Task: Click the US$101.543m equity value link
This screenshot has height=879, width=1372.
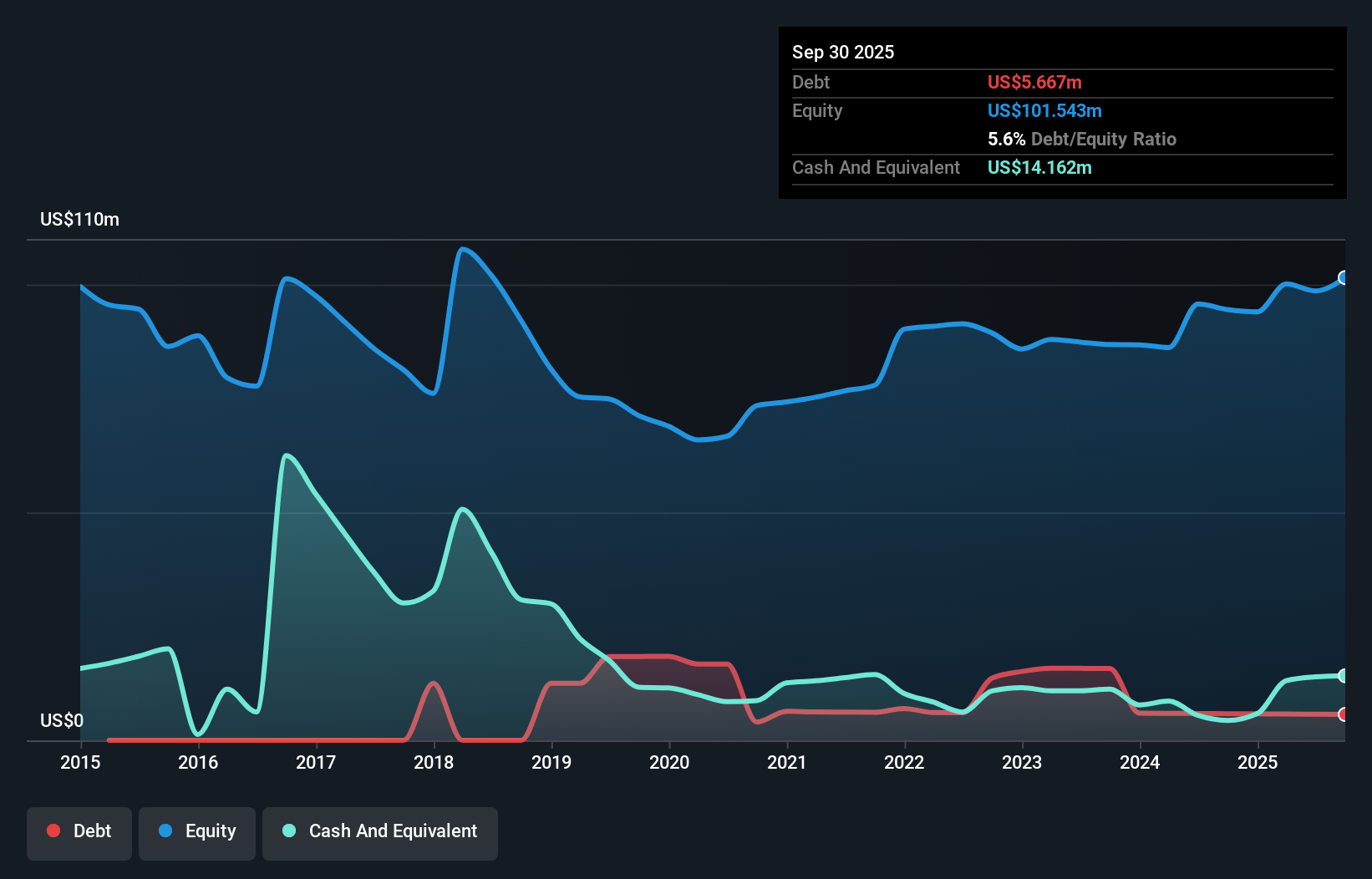Action: tap(1044, 110)
